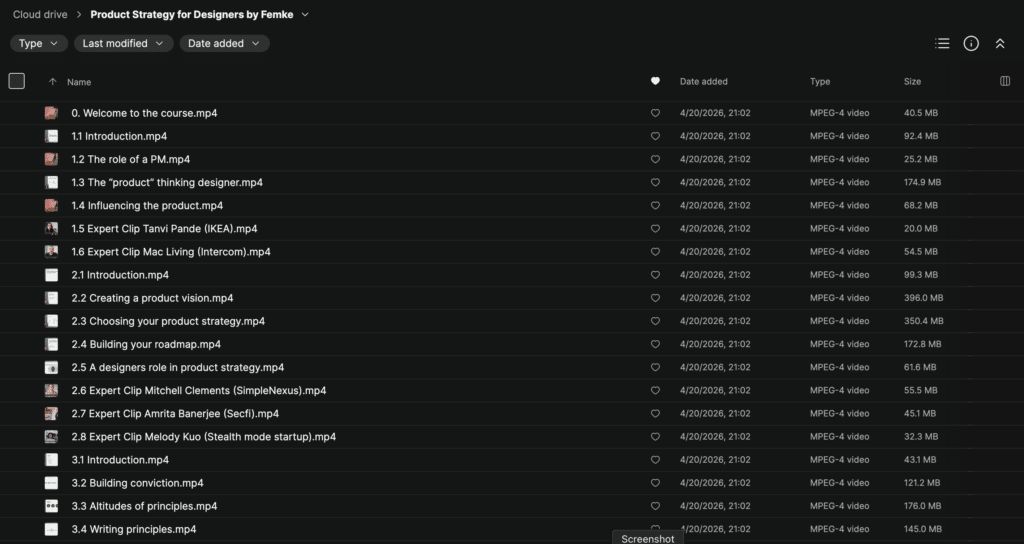Toggle the heart on 2.4 Building your roadmap.mp4
This screenshot has width=1024, height=544.
pos(655,344)
